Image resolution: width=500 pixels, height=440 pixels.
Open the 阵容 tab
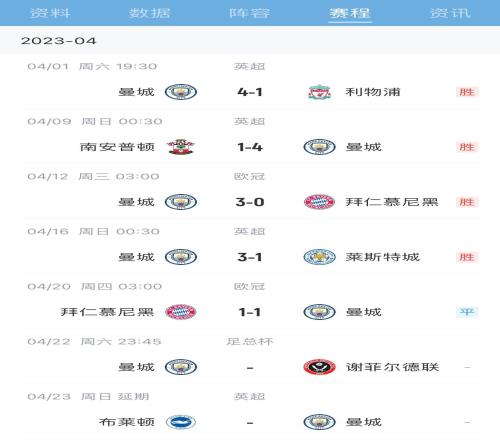(x=250, y=13)
